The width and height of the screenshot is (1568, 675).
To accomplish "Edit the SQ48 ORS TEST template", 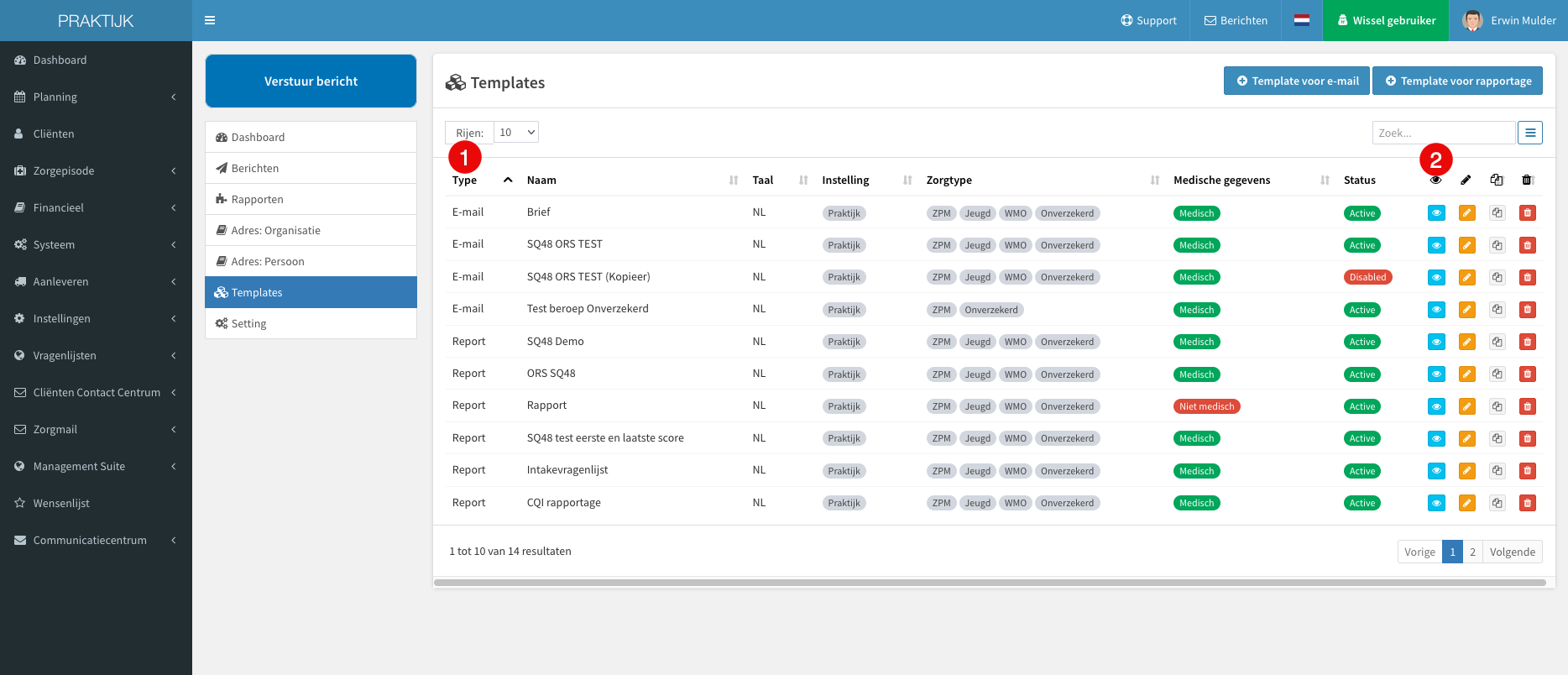I will [x=1467, y=245].
